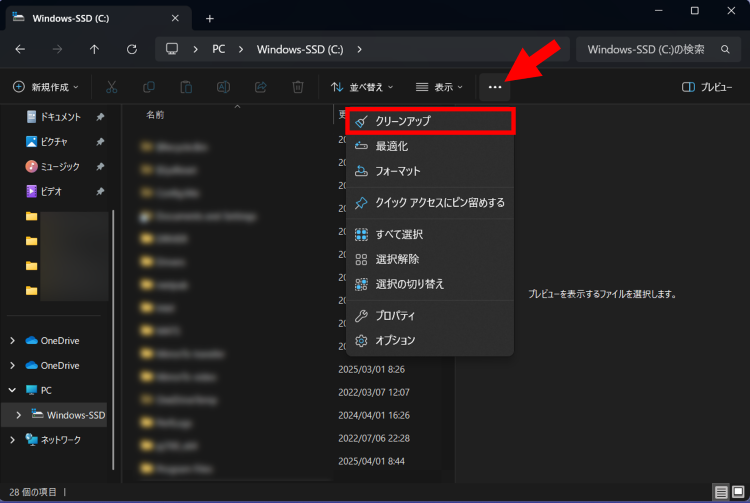The width and height of the screenshot is (750, 503).
Task: Click the Share toolbar icon
Action: (x=261, y=87)
